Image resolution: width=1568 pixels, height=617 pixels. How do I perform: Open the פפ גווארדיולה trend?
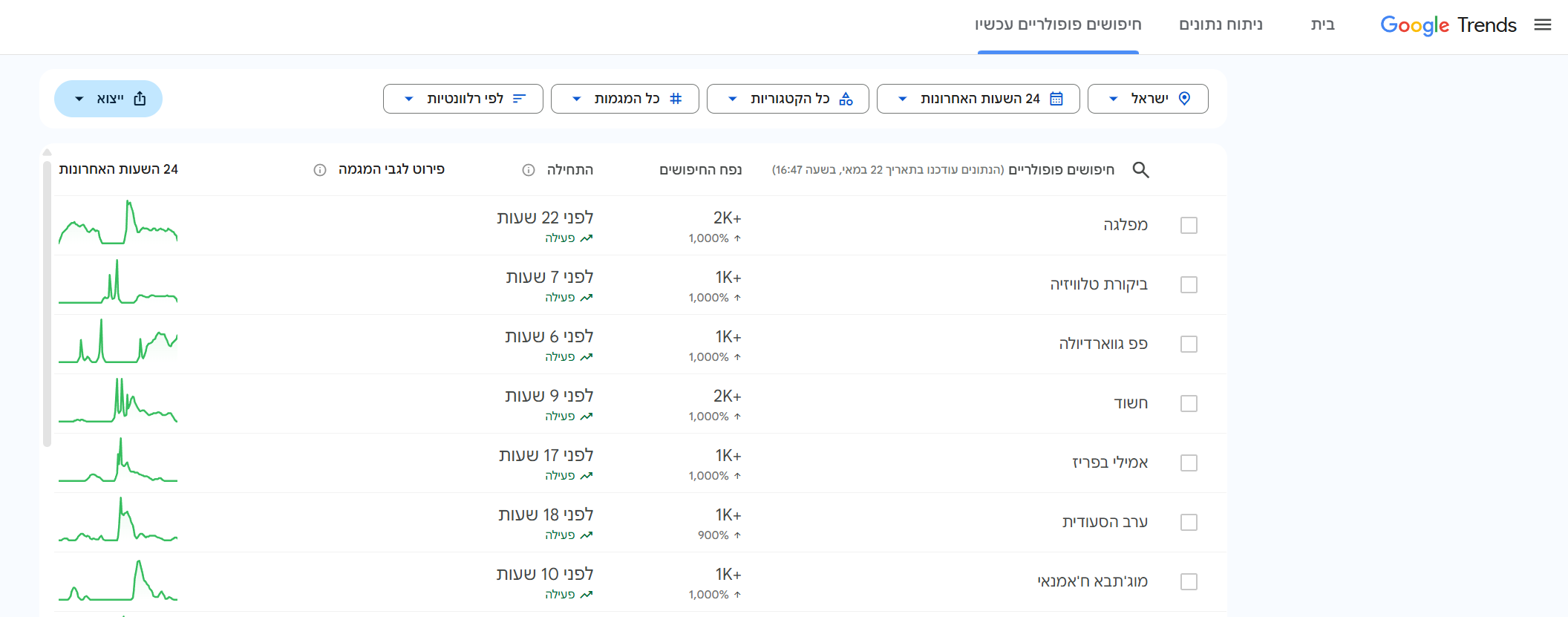[1103, 344]
